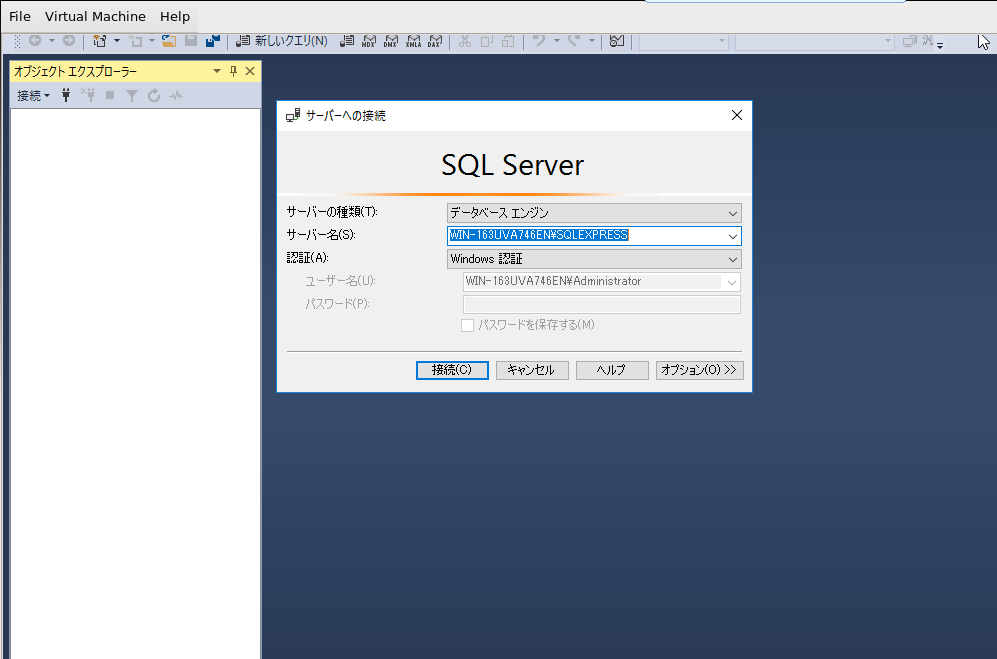This screenshot has width=997, height=659.
Task: Expand options with オプション(O) >> button
Action: tap(699, 370)
